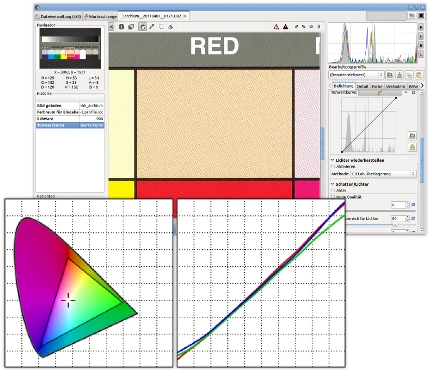This screenshot has width=430, height=372.
Task: Collapse the Lichter wiederherstellen section
Action: (x=333, y=160)
